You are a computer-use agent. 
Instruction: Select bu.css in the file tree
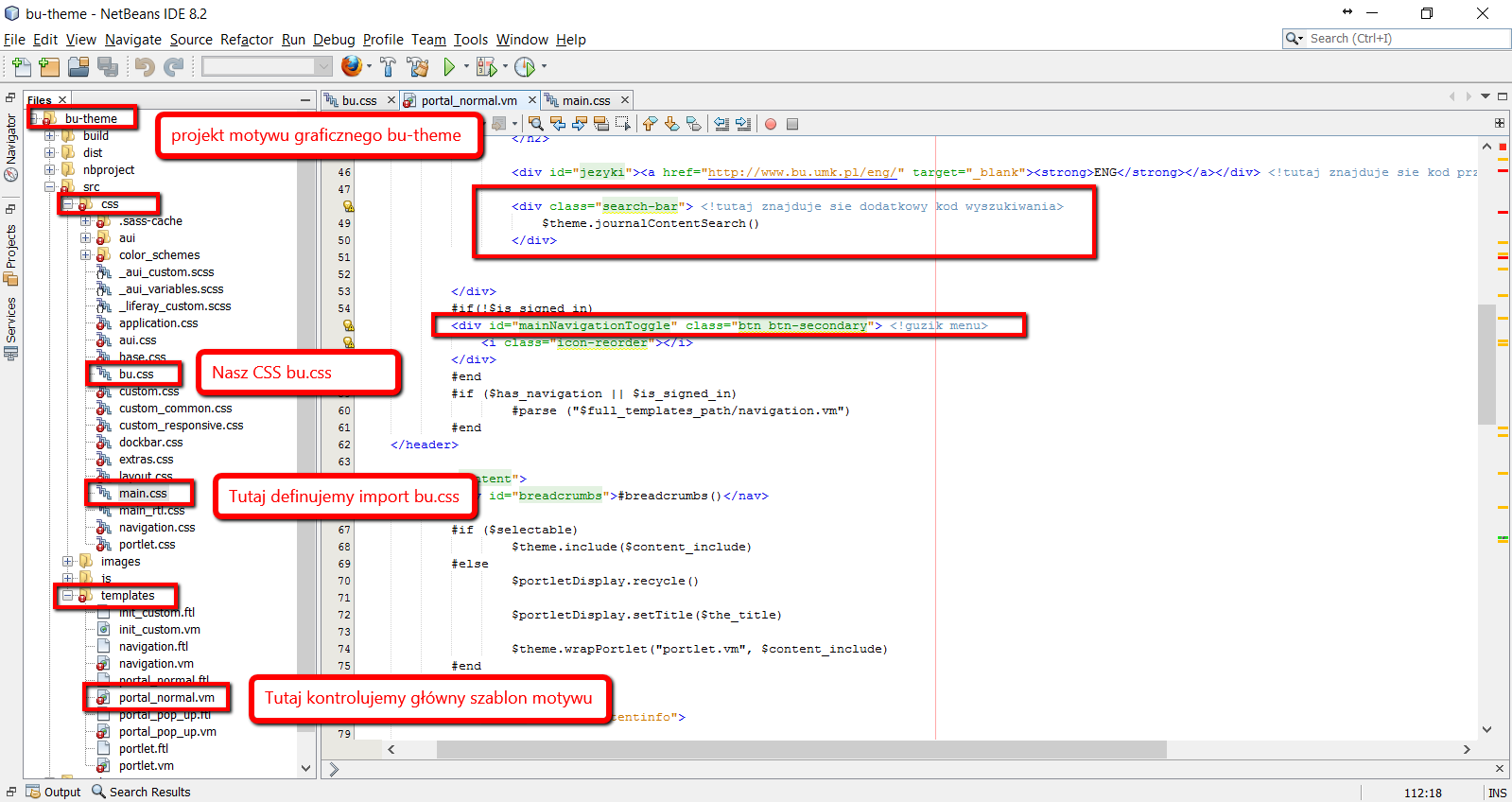click(x=136, y=375)
